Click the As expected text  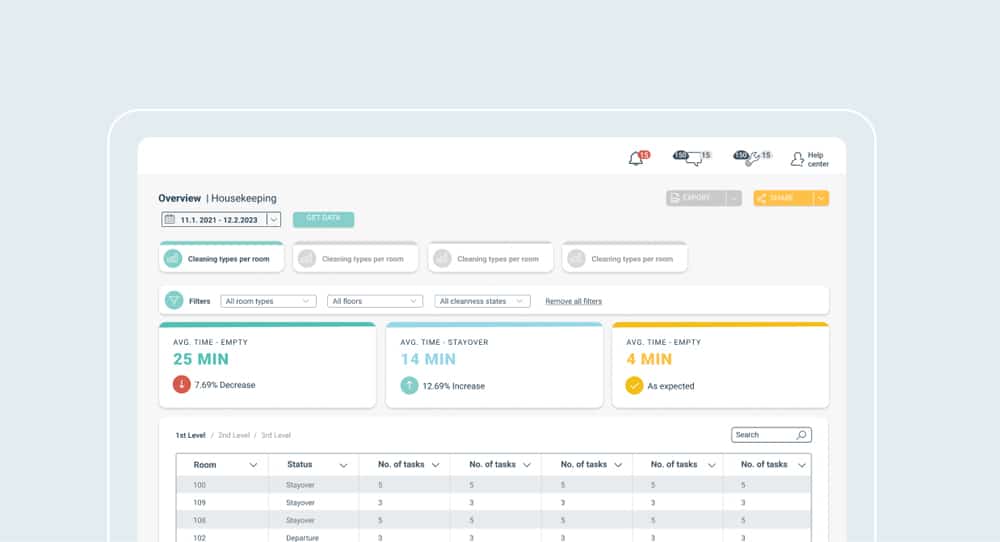click(670, 386)
